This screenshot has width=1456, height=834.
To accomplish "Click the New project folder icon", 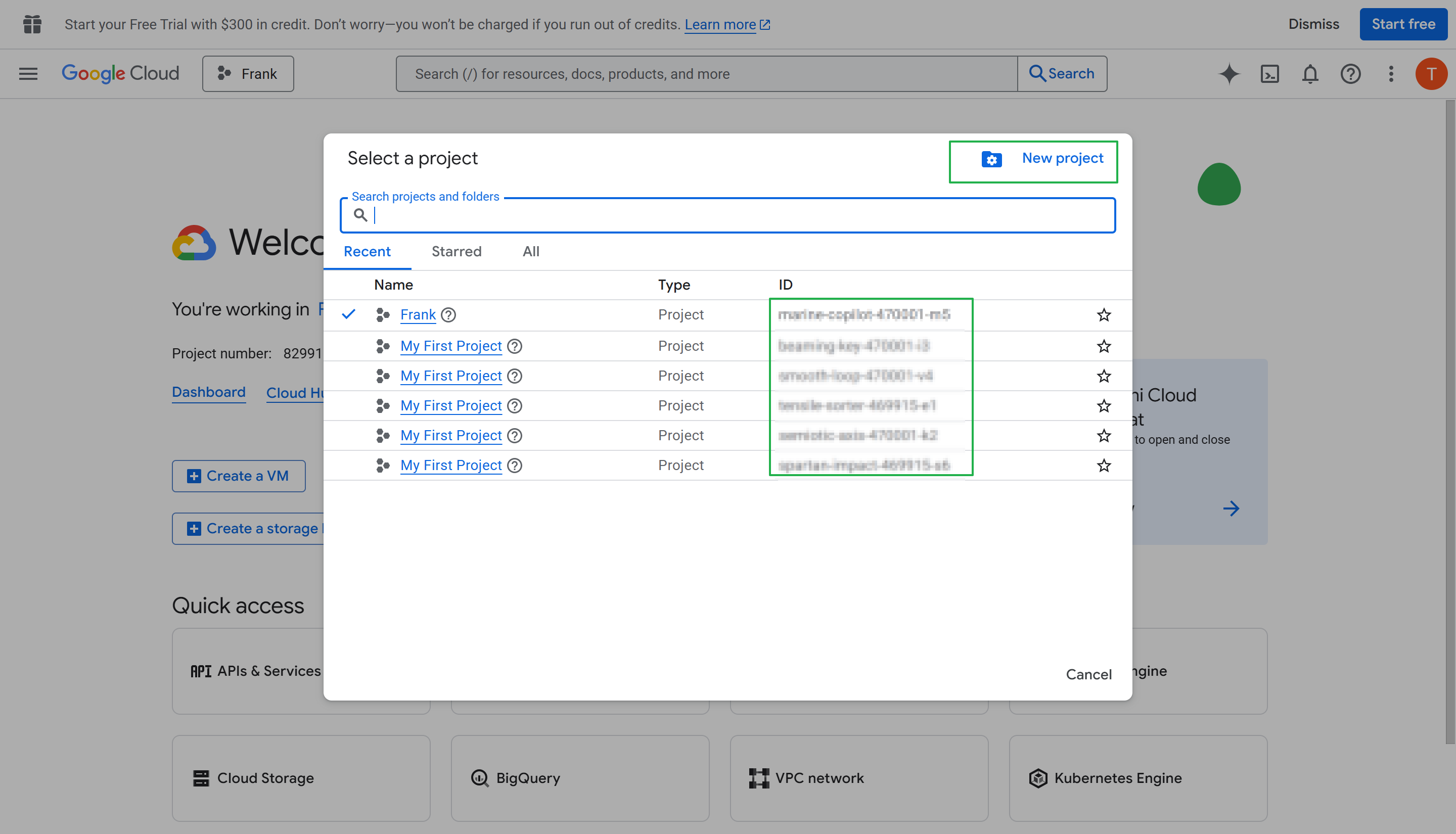I will coord(991,159).
